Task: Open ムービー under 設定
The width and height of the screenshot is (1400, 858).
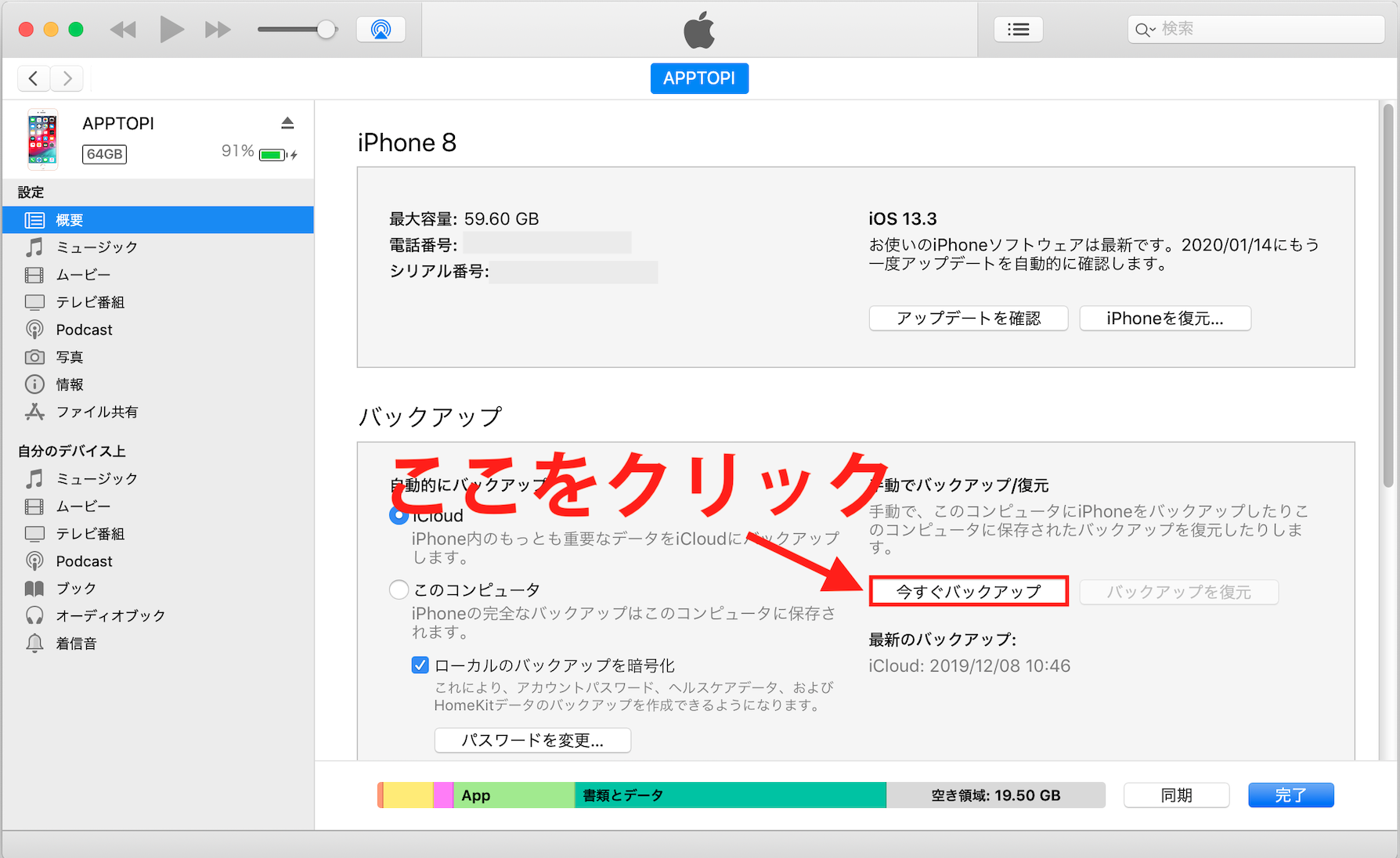Action: [157, 275]
